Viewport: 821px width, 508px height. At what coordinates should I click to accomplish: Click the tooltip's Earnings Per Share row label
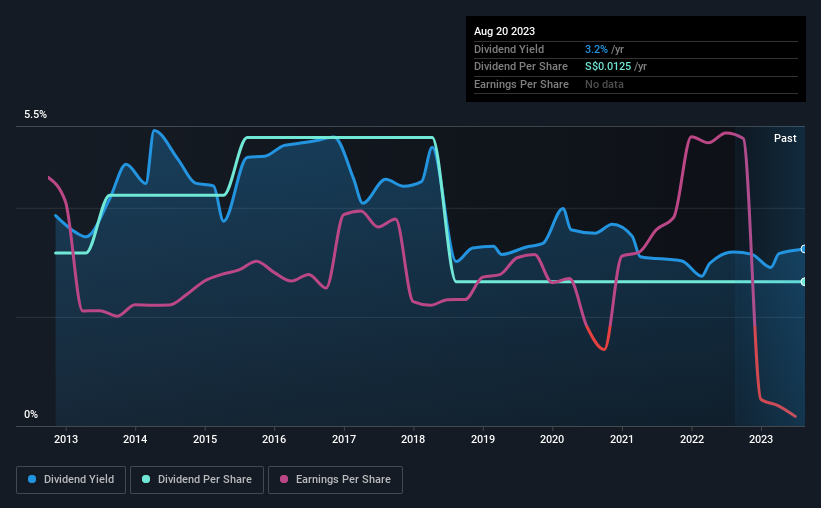pos(521,84)
